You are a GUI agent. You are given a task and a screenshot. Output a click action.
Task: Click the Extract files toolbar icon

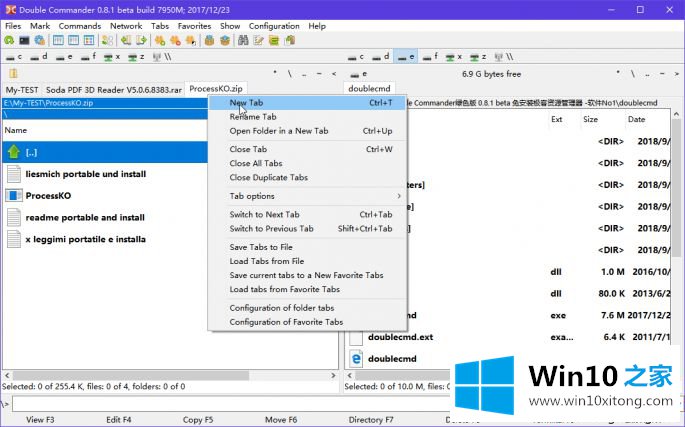click(x=225, y=41)
